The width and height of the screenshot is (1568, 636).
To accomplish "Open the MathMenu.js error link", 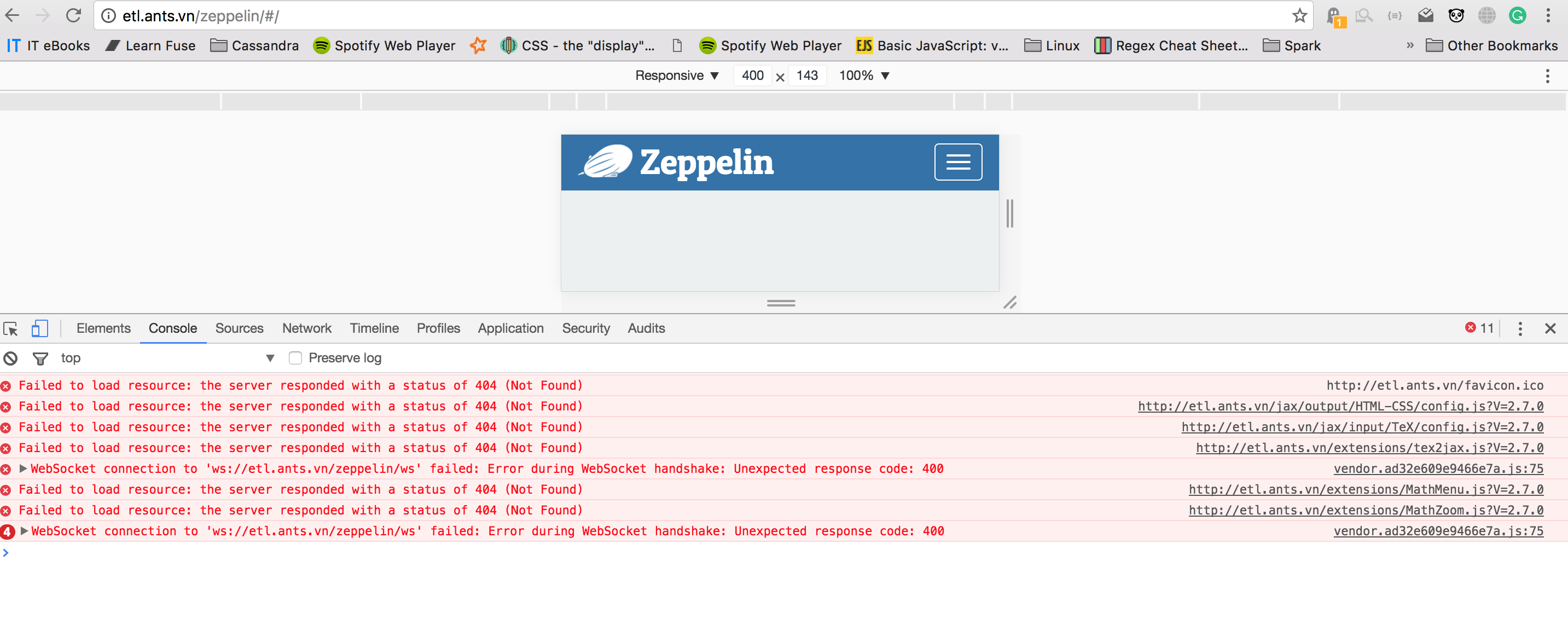I will point(1366,489).
